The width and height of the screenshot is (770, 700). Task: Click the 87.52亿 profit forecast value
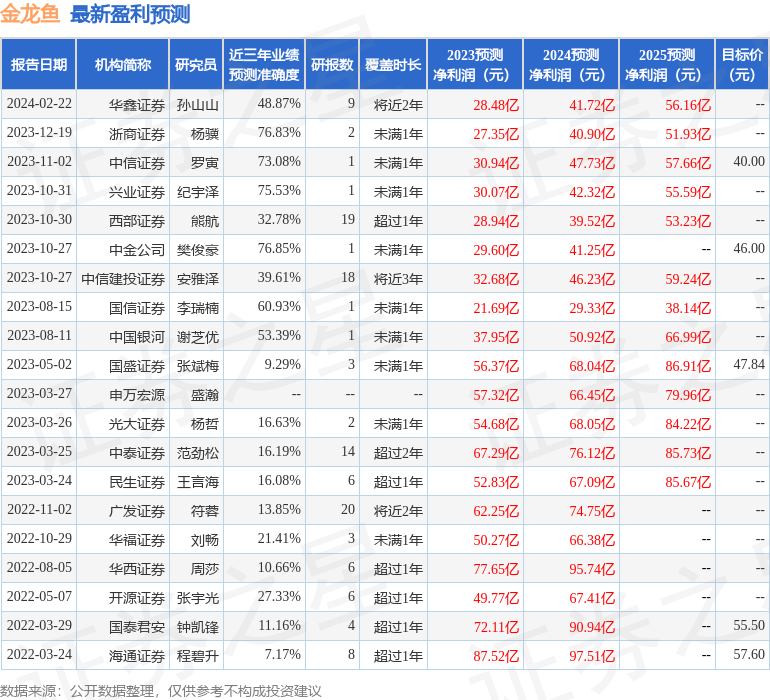pos(496,656)
